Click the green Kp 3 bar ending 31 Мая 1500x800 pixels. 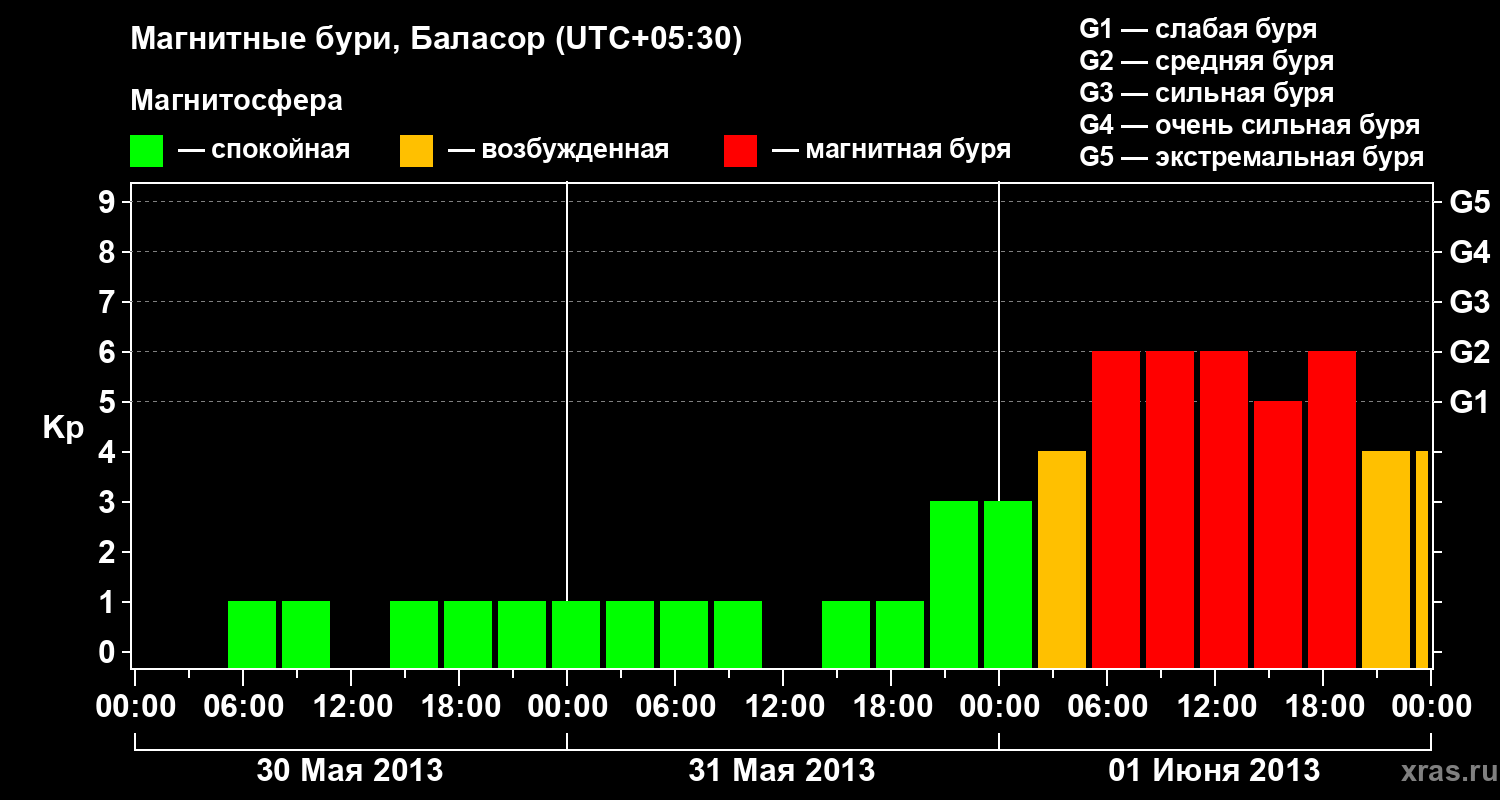point(954,584)
